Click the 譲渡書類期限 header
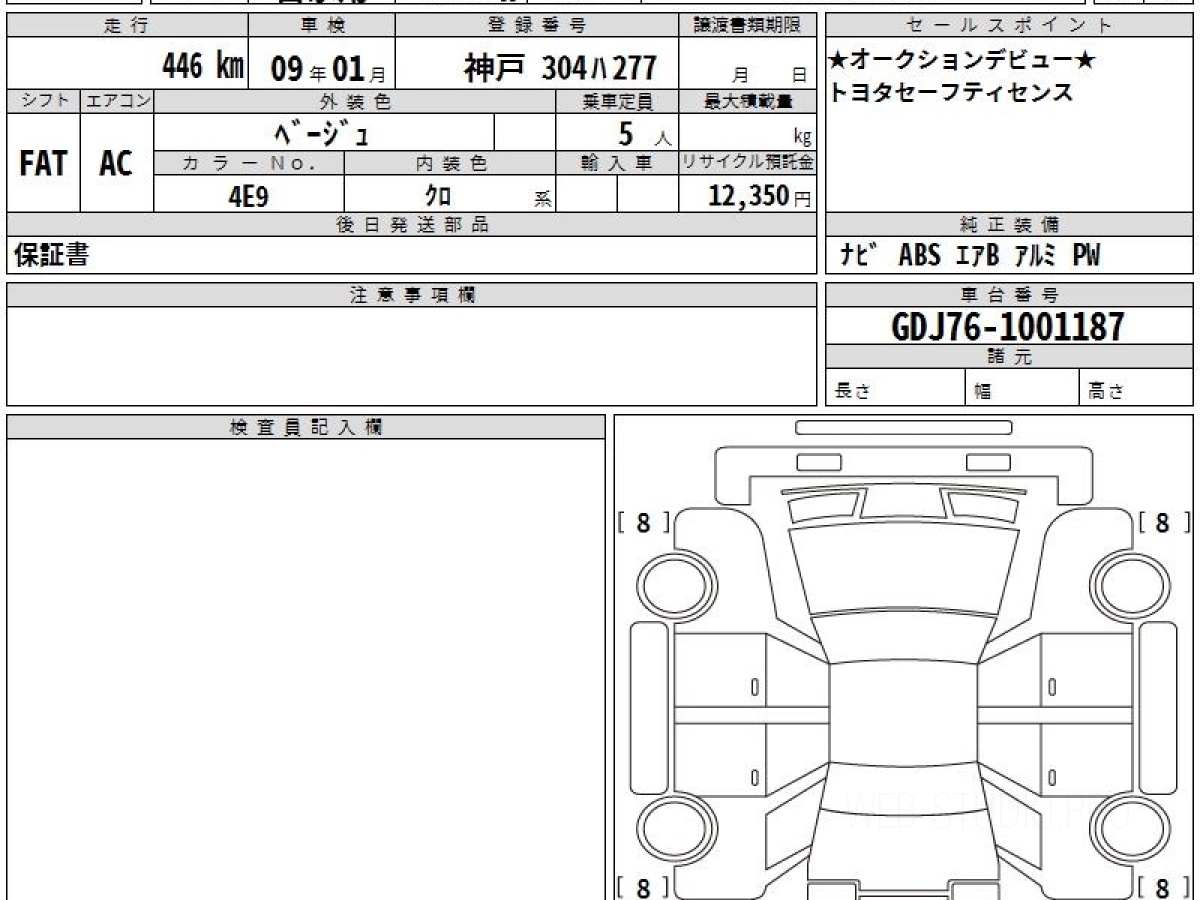The width and height of the screenshot is (1200, 900). pyautogui.click(x=748, y=26)
